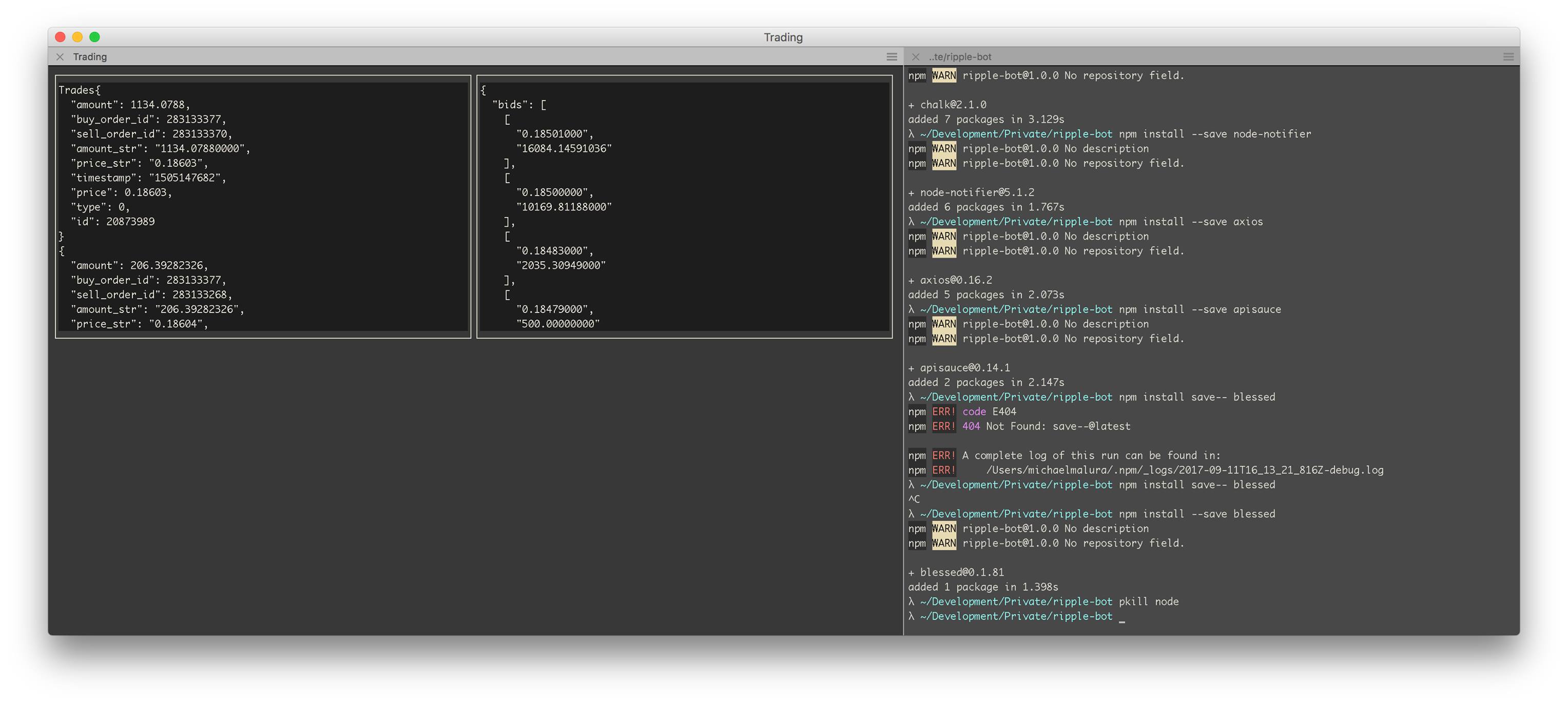Viewport: 1568px width, 704px height.
Task: Click the "+ chalk@2.1.0" line
Action: pyautogui.click(x=947, y=105)
